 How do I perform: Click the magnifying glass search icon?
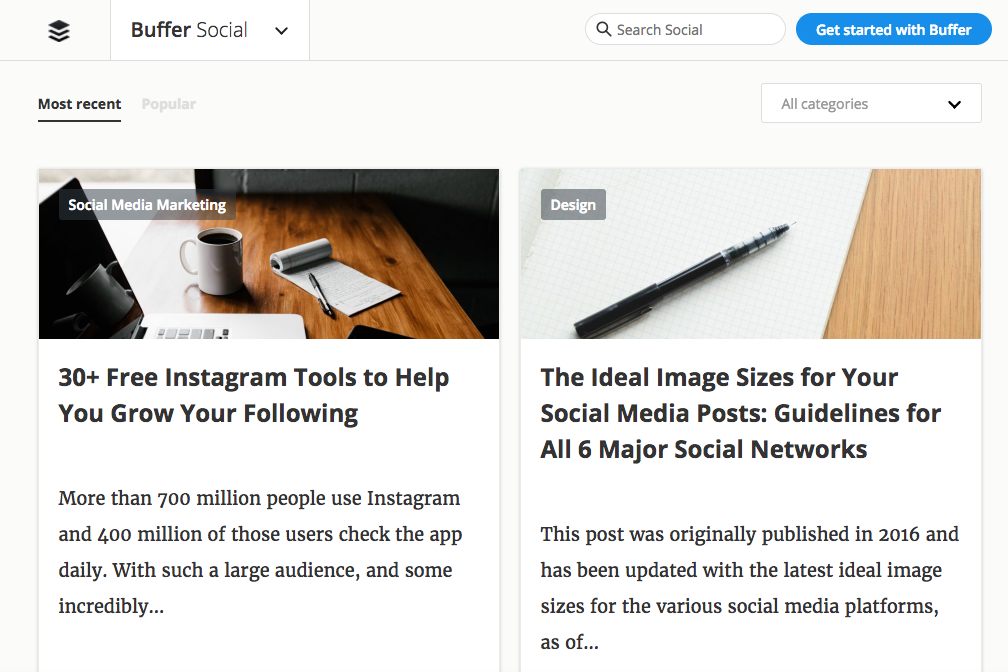pos(603,29)
